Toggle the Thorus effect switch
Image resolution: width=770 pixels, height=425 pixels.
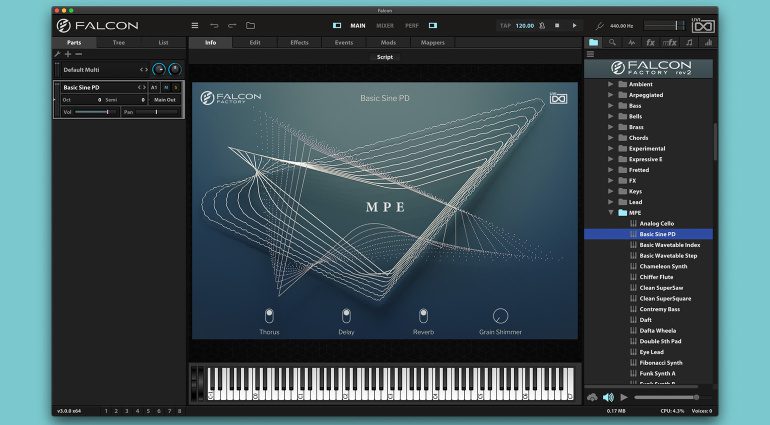pos(269,315)
